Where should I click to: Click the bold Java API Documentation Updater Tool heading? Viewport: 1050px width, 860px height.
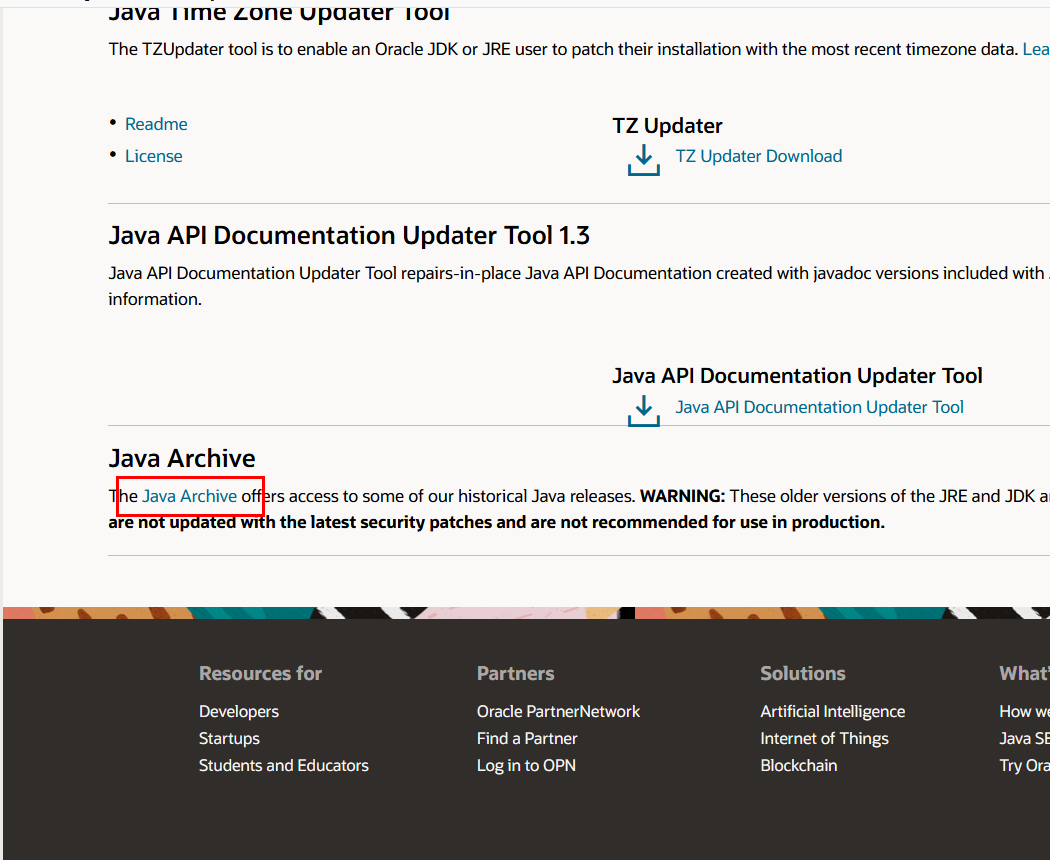[x=798, y=376]
